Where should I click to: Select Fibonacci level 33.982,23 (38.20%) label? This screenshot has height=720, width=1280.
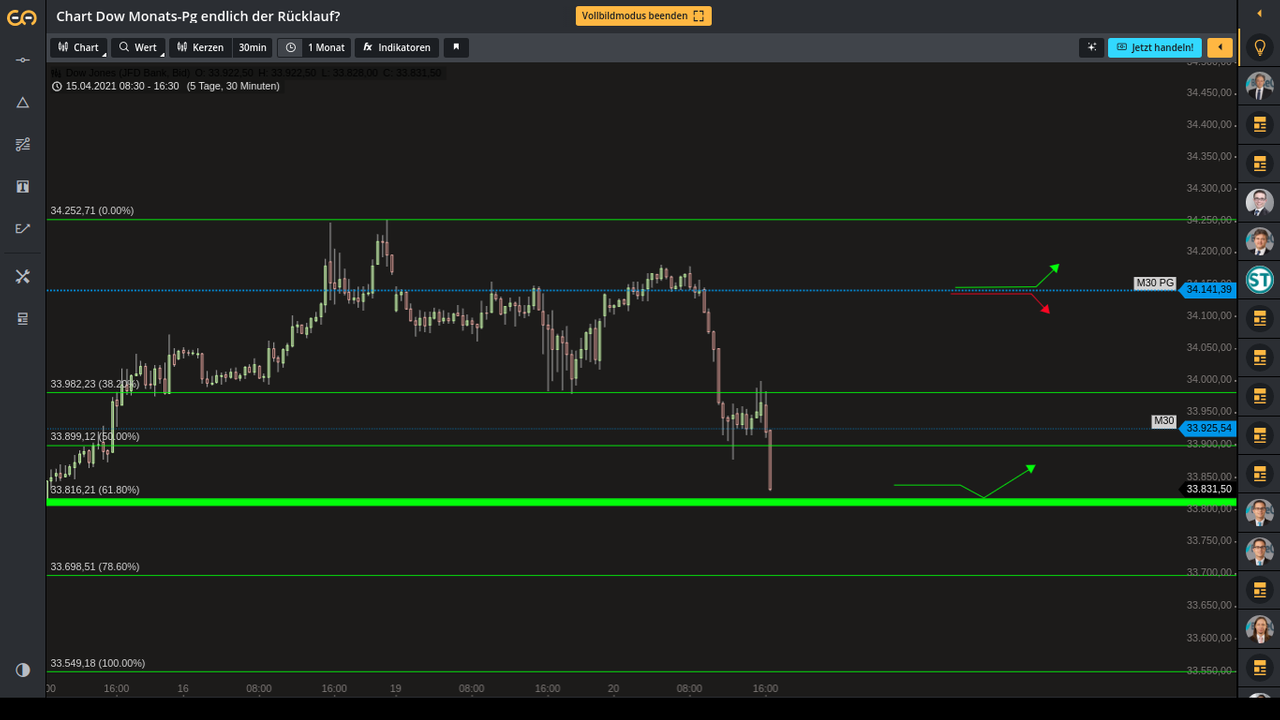tap(95, 384)
